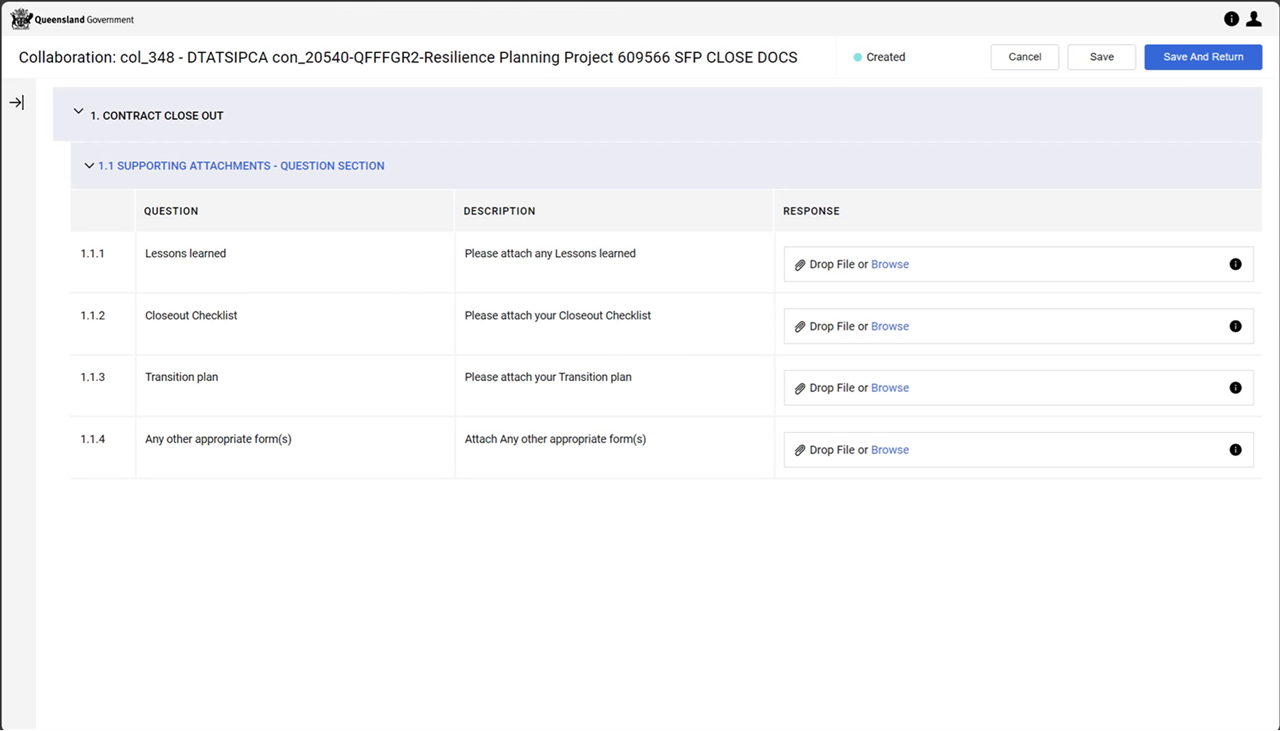Click the Save And Return button

coord(1203,57)
